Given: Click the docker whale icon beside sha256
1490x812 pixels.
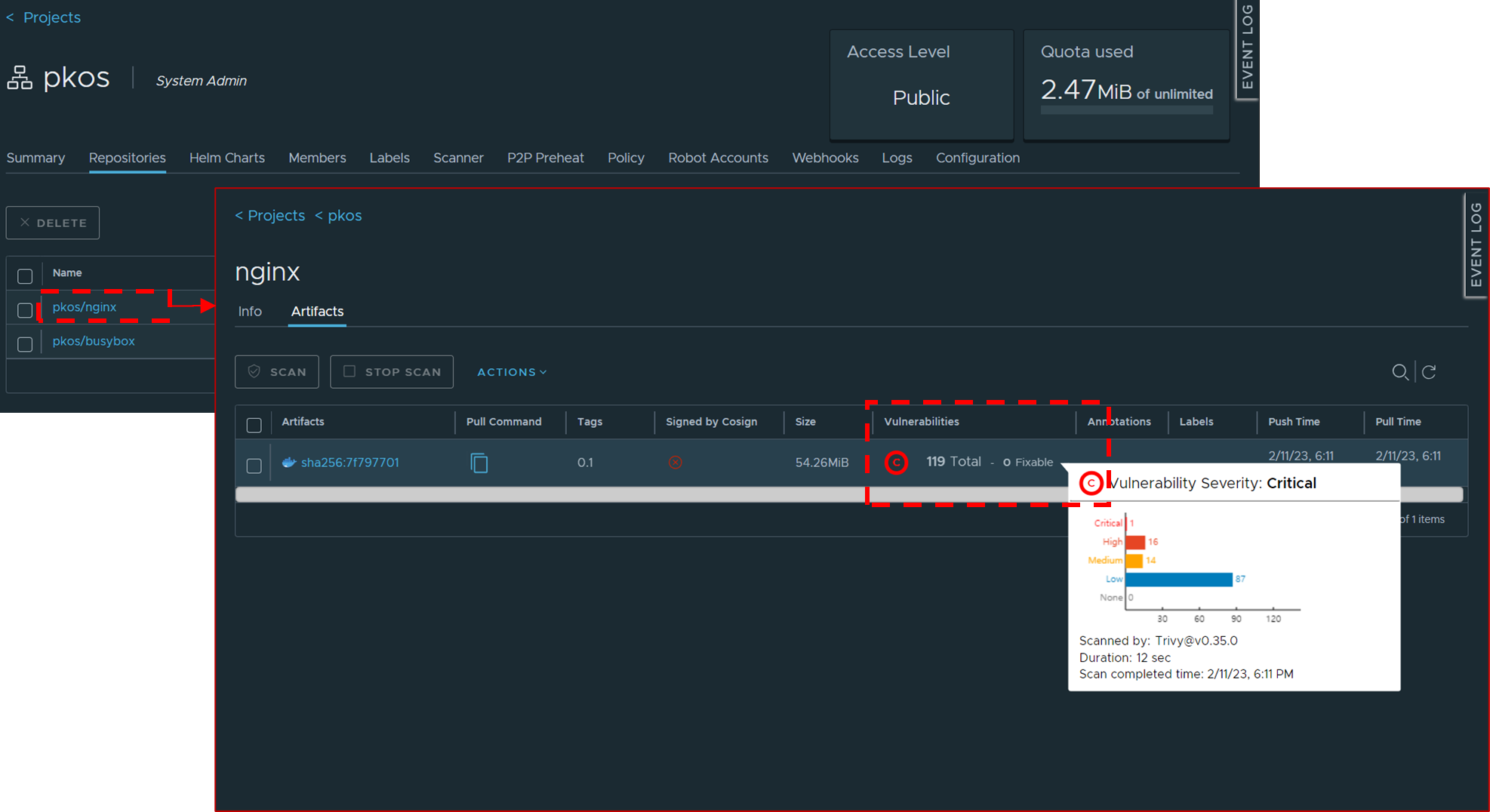Looking at the screenshot, I should pyautogui.click(x=288, y=463).
